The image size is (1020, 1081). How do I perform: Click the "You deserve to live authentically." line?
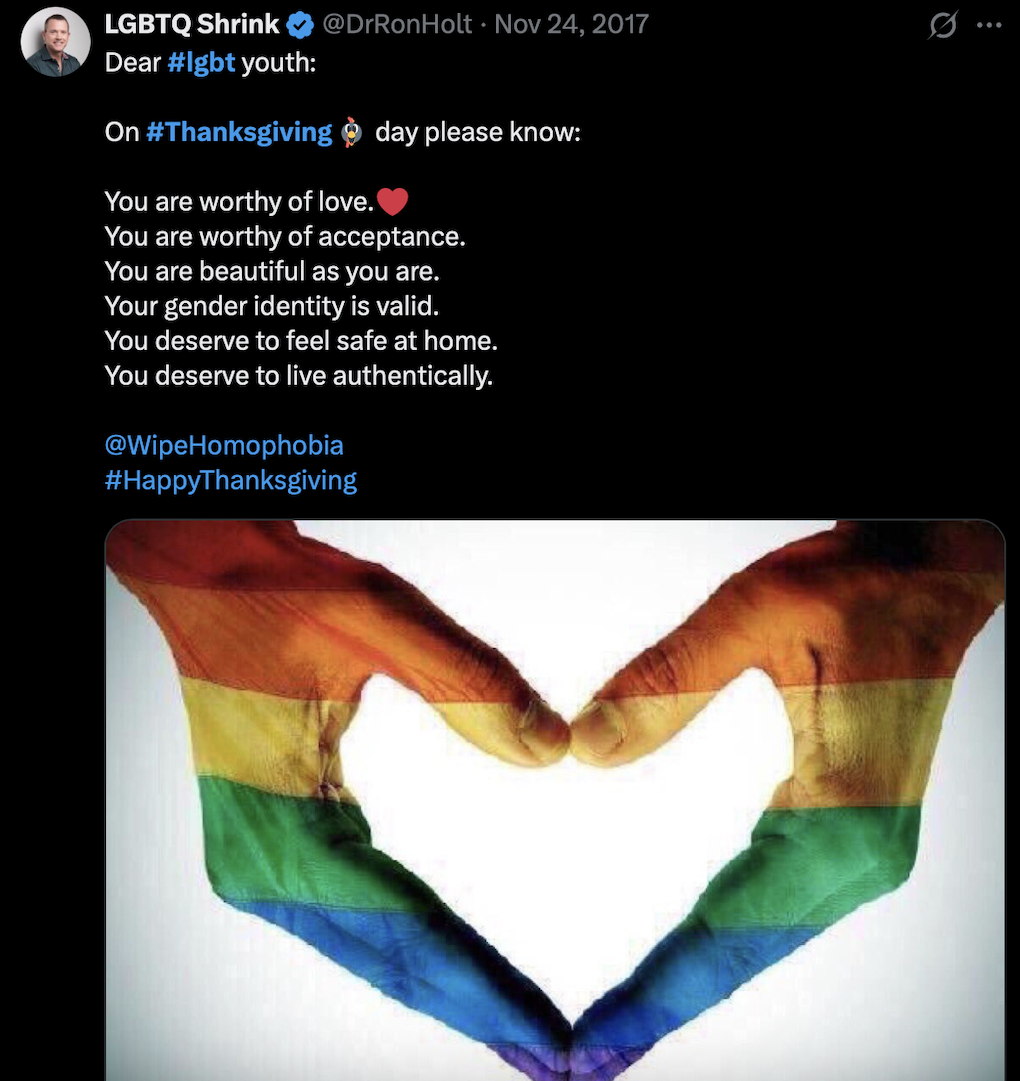coord(299,376)
